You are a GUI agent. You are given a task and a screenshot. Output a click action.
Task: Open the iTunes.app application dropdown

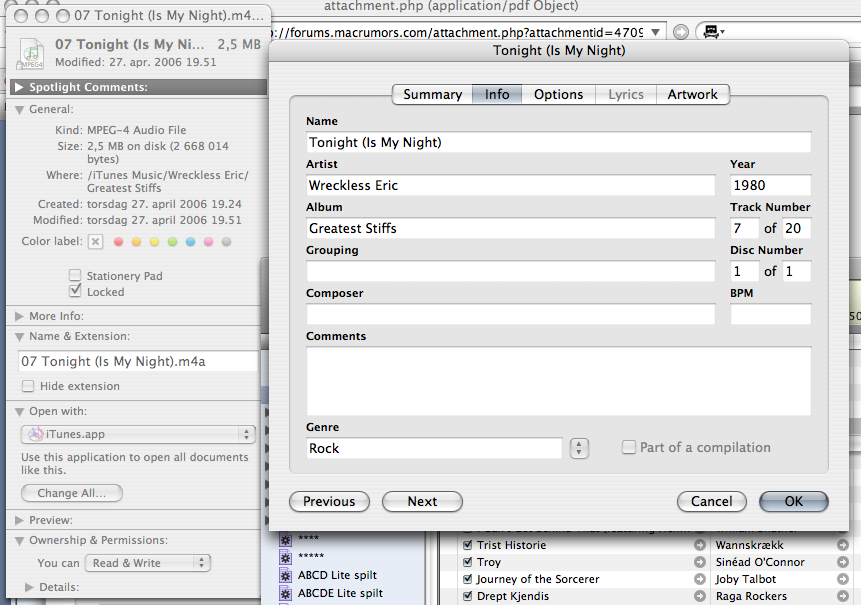[x=138, y=434]
